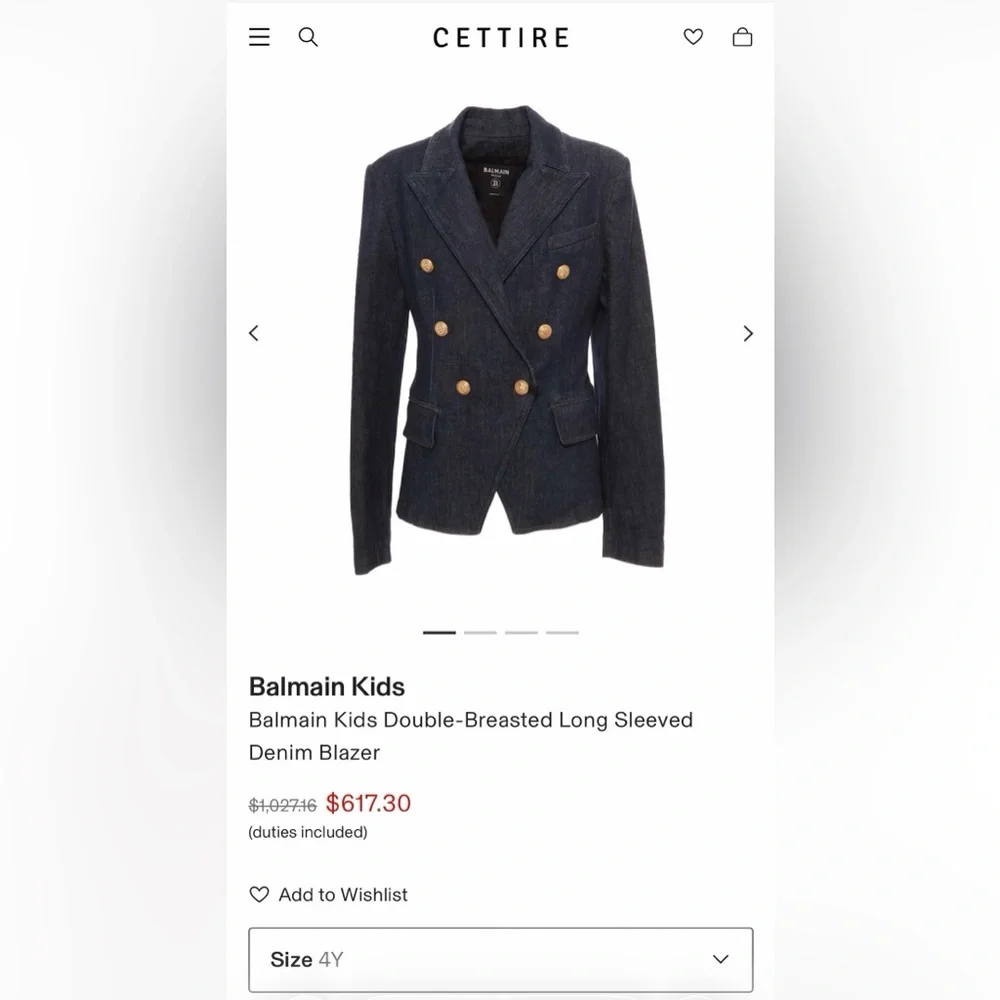This screenshot has height=1000, width=1000.
Task: Click the product title Denim Blazer
Action: tap(315, 753)
